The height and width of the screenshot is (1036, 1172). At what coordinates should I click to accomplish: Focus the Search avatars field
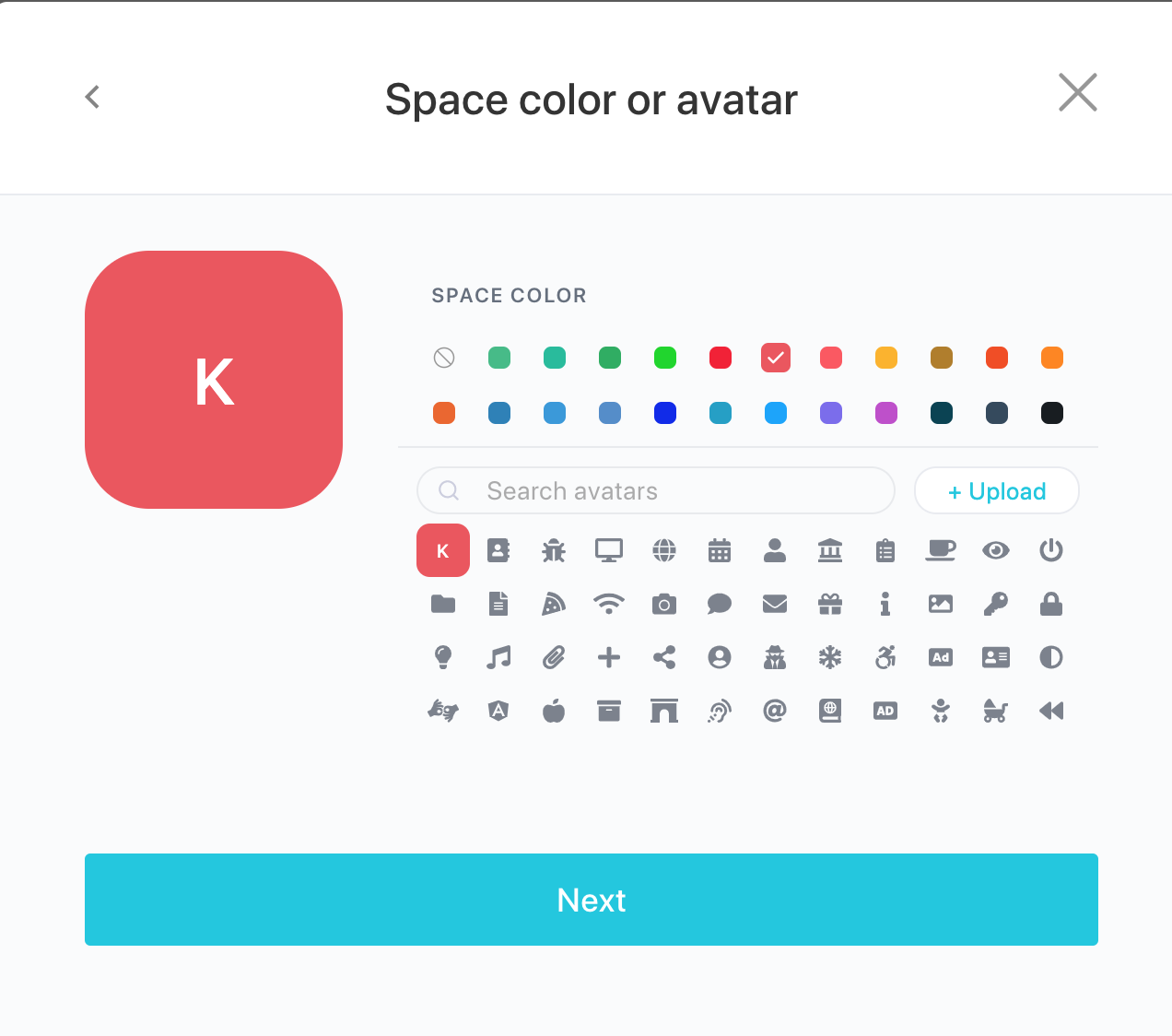(x=656, y=490)
